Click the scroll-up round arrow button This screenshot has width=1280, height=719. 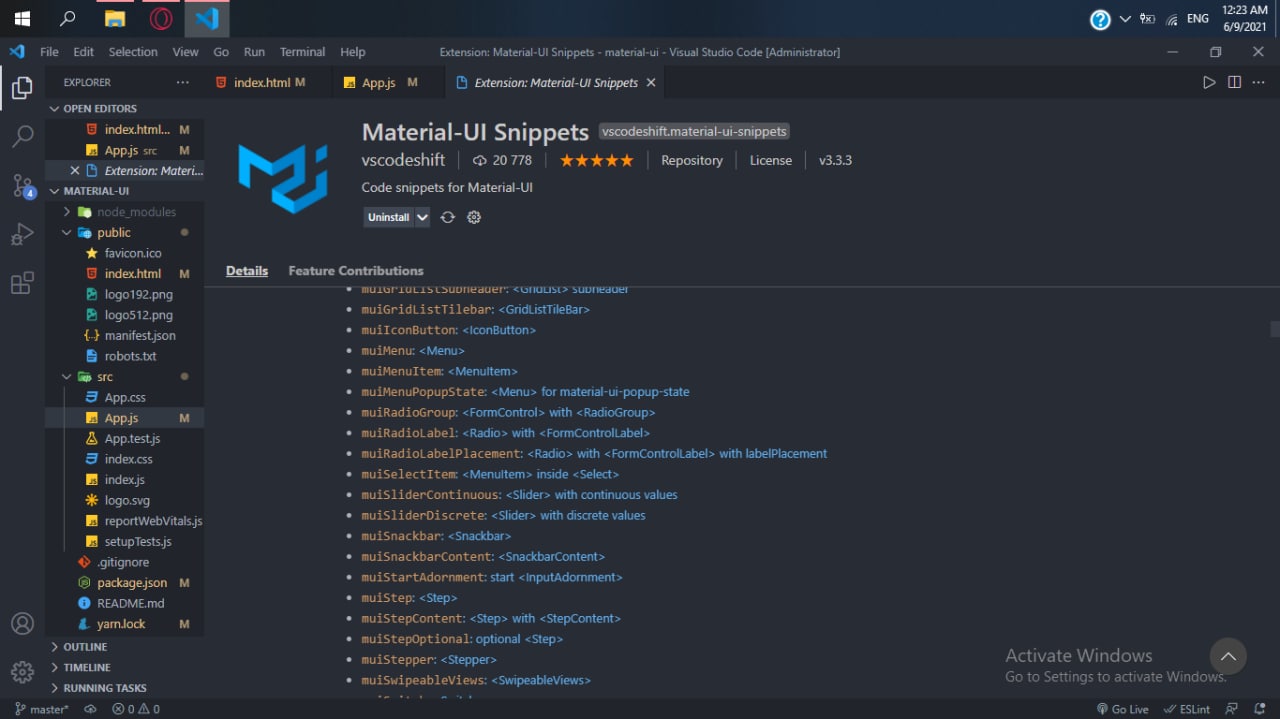point(1228,657)
